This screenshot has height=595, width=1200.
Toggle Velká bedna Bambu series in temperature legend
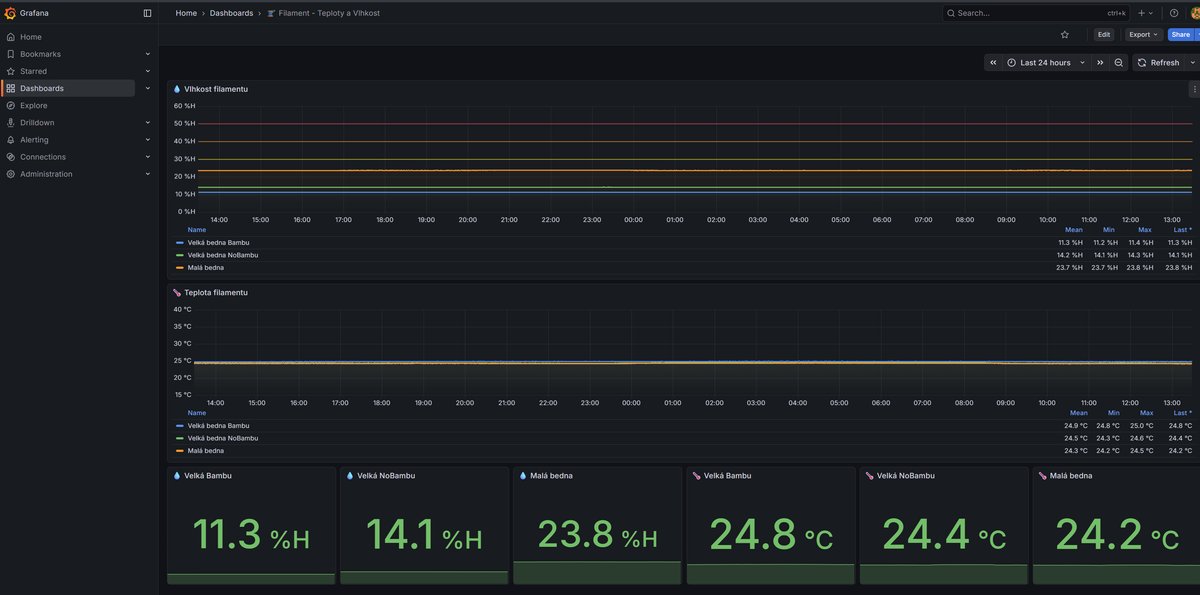coord(219,425)
